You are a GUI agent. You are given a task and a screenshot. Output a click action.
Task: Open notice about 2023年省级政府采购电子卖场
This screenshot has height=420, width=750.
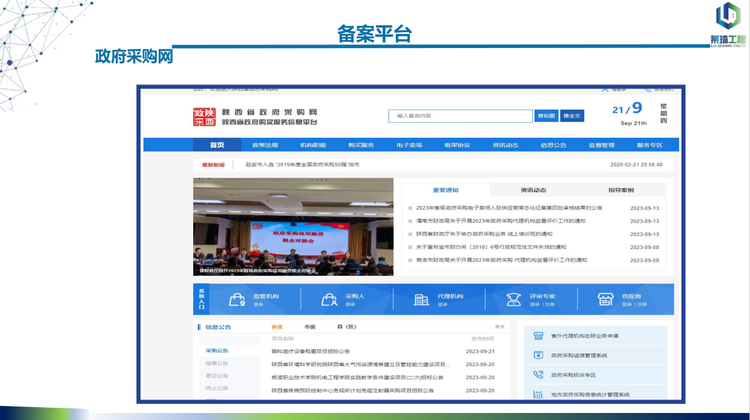509,208
